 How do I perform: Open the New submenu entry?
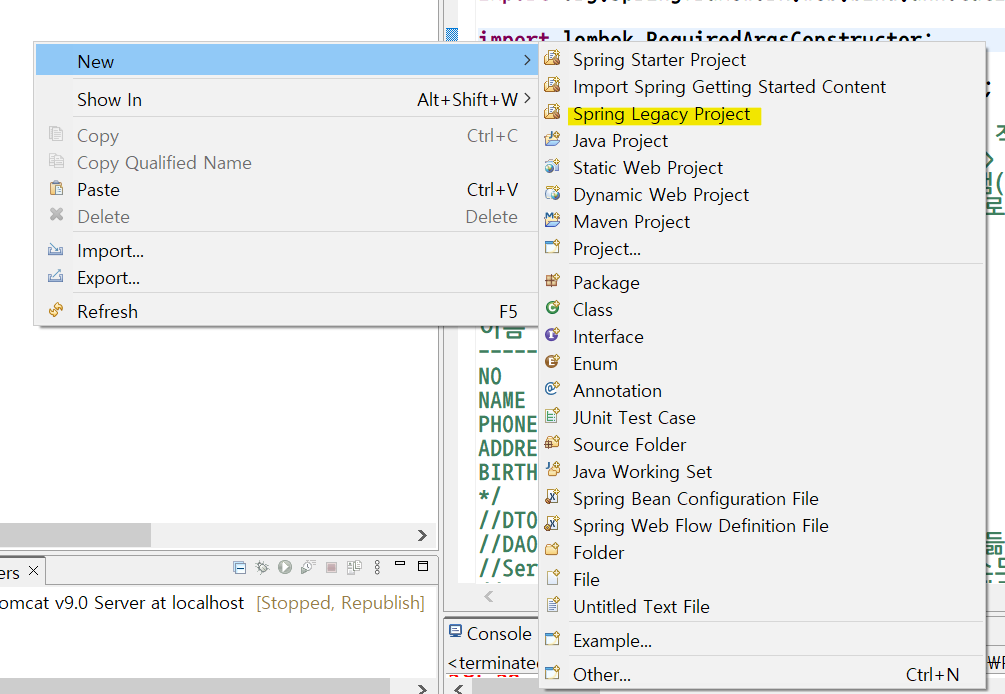click(x=287, y=62)
